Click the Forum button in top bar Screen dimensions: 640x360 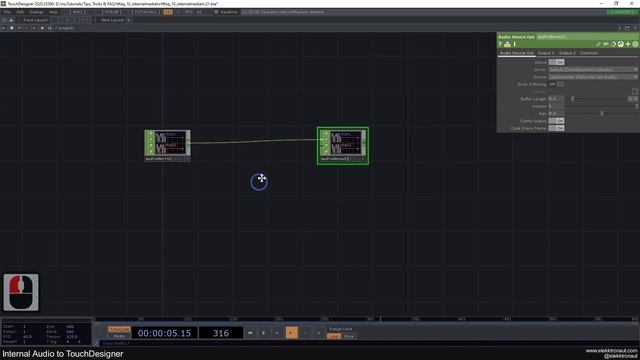click(x=111, y=12)
